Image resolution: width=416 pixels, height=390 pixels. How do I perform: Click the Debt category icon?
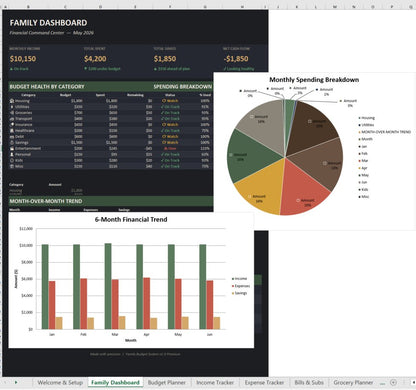pyautogui.click(x=12, y=137)
